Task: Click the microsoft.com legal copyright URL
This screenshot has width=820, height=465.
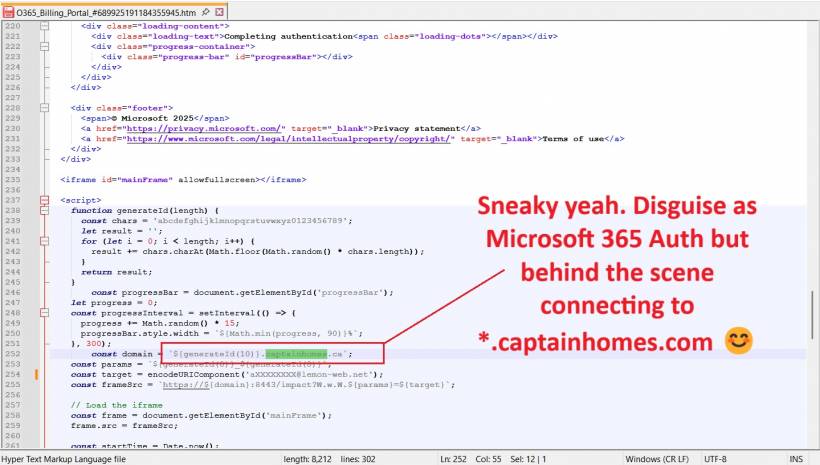Action: pos(291,139)
